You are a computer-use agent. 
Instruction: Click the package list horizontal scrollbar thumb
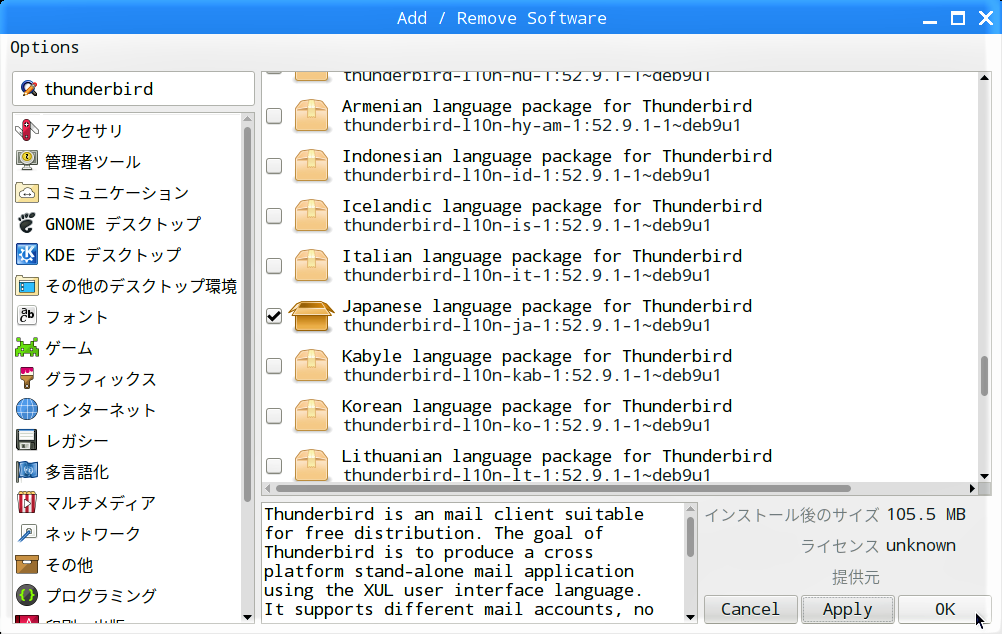563,488
